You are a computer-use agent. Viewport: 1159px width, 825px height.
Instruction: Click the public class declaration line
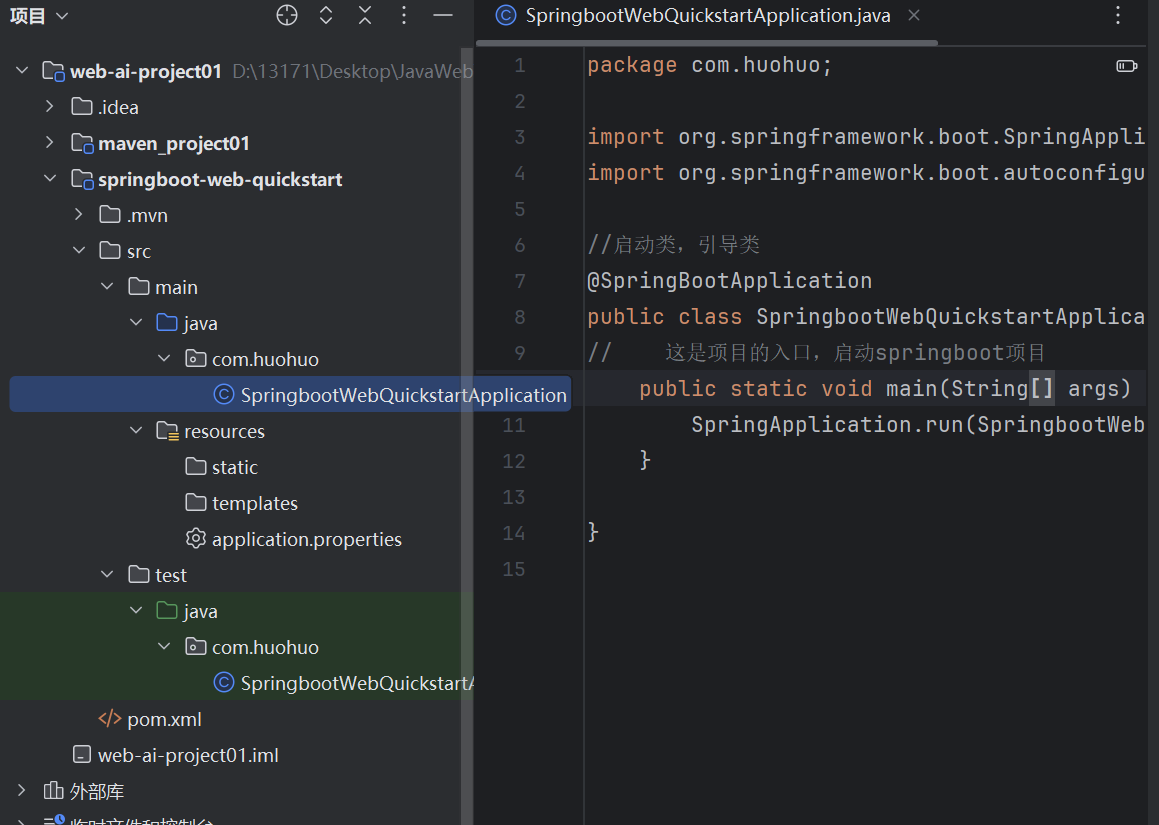[x=866, y=316]
